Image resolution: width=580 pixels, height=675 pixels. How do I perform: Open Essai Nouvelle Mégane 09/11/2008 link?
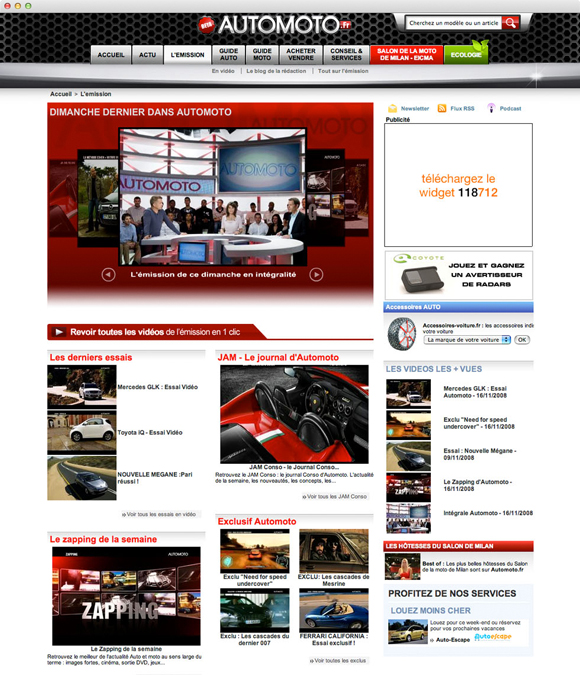[x=480, y=454]
